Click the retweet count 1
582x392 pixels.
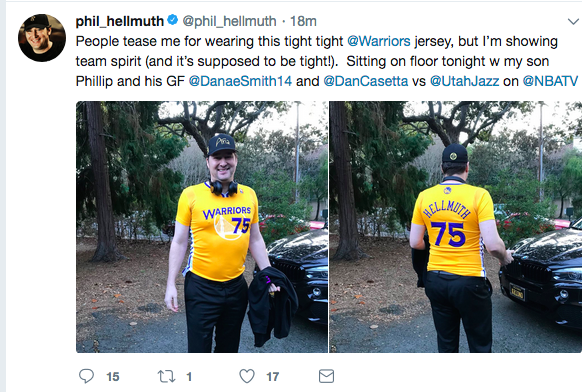[x=189, y=377]
